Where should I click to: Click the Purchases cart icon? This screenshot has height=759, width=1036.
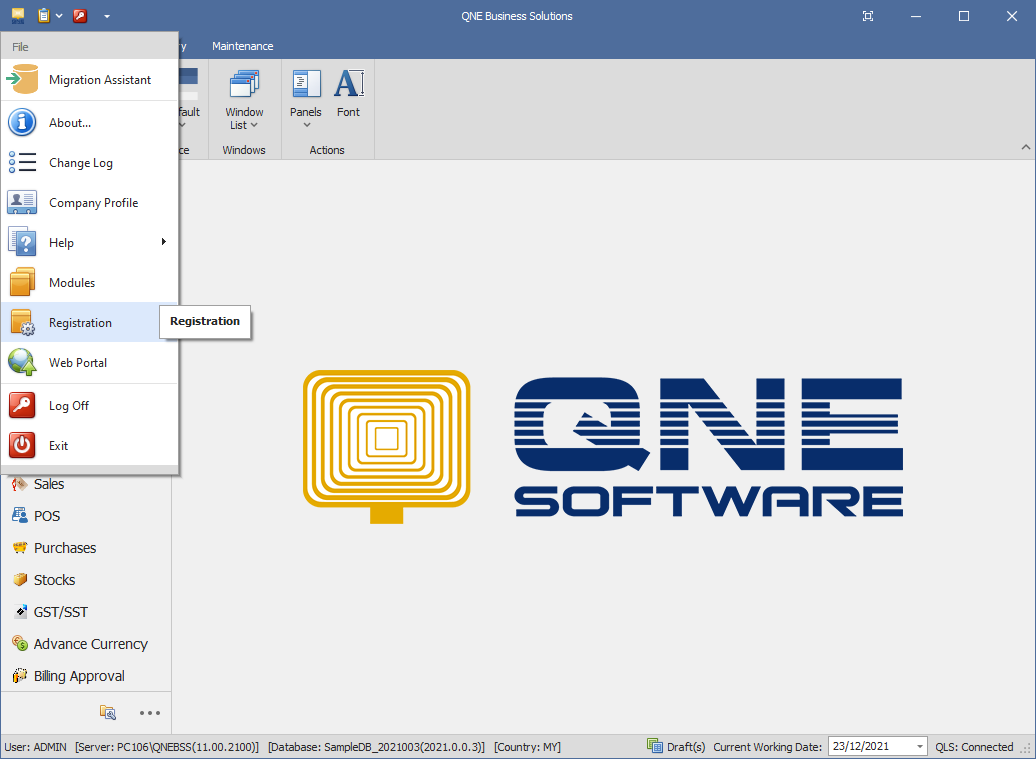[20, 548]
